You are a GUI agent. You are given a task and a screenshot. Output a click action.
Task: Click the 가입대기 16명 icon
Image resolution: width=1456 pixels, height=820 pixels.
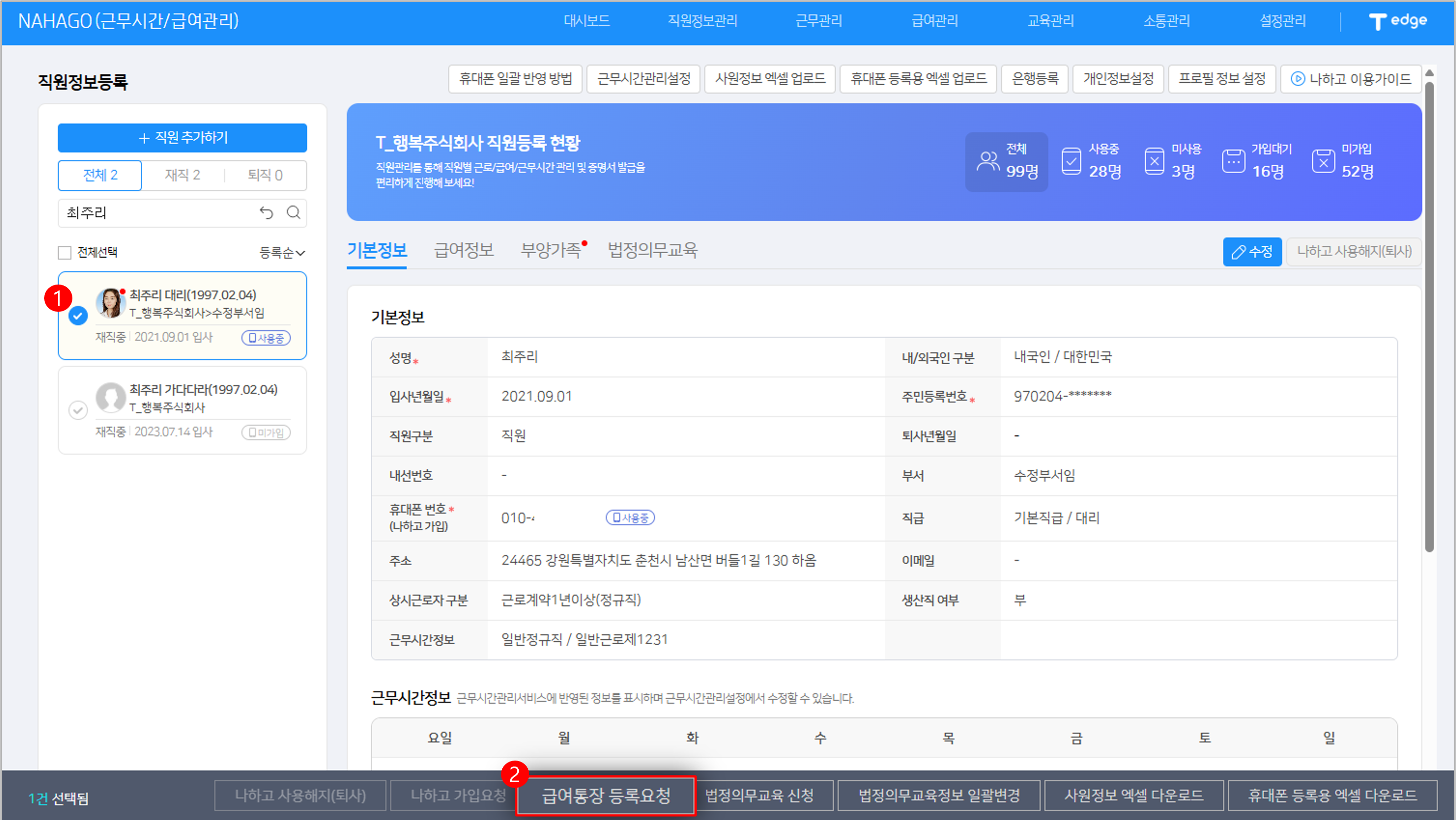(x=1233, y=162)
